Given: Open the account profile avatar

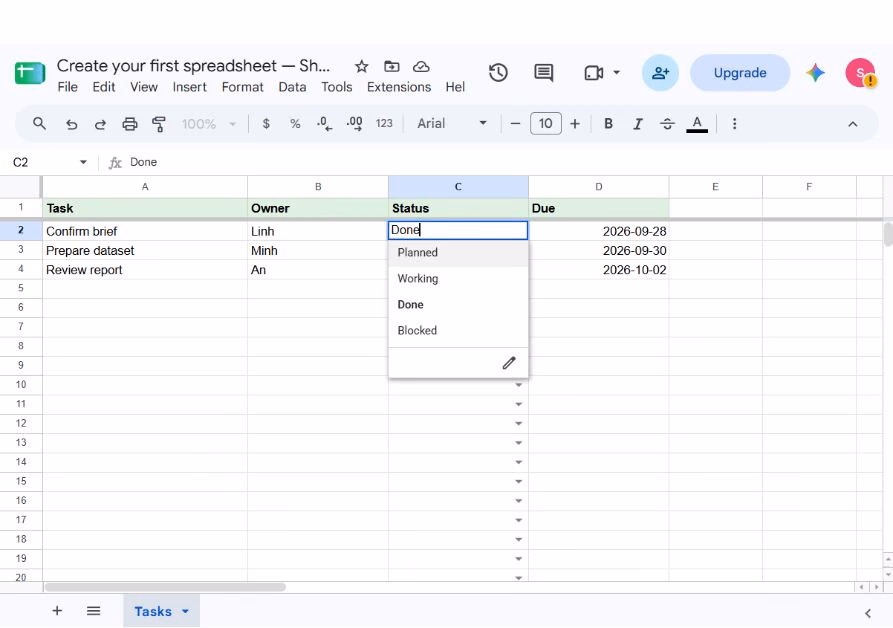Looking at the screenshot, I should [x=860, y=73].
